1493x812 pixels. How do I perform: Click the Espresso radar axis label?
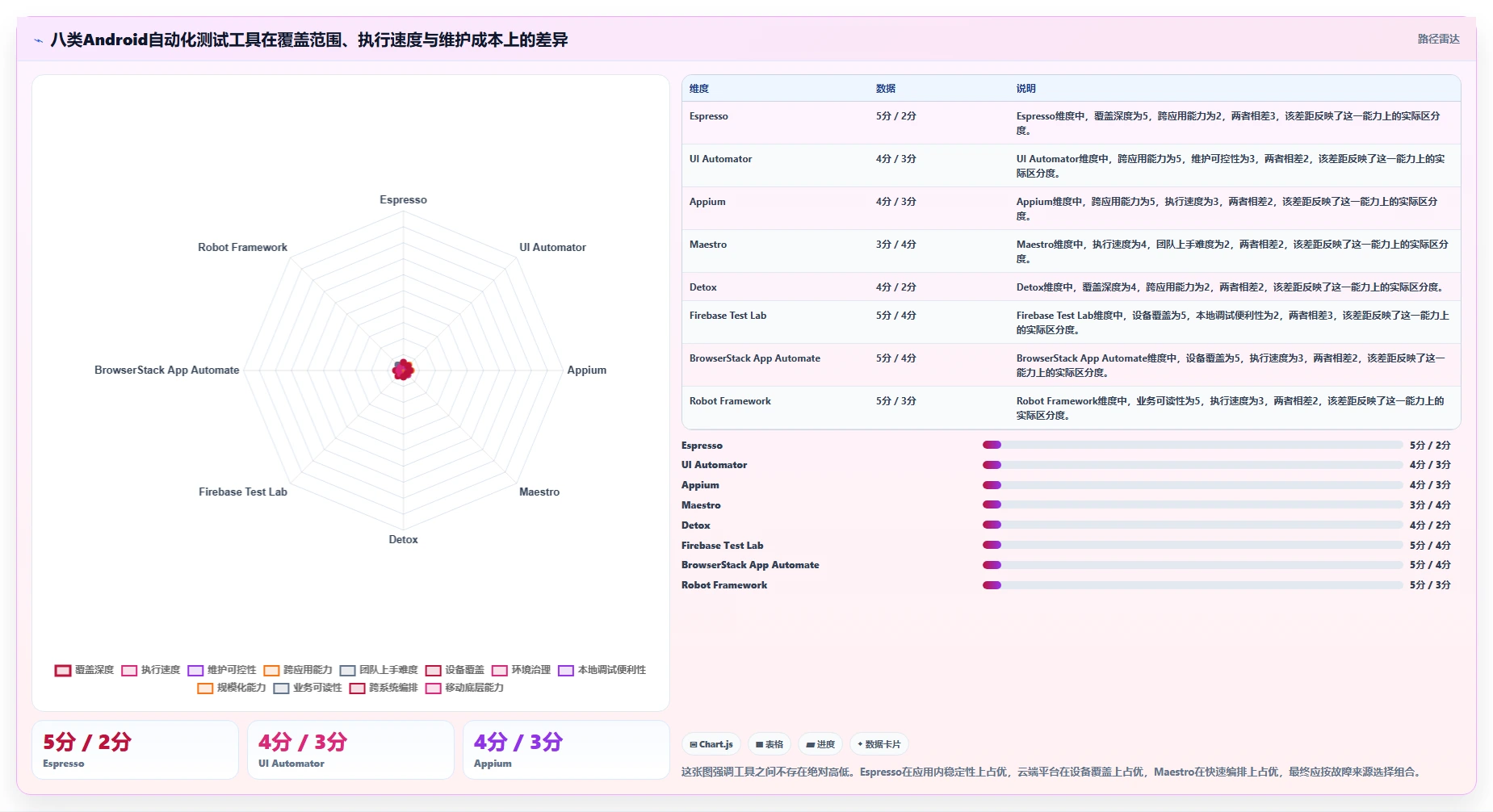pos(403,199)
